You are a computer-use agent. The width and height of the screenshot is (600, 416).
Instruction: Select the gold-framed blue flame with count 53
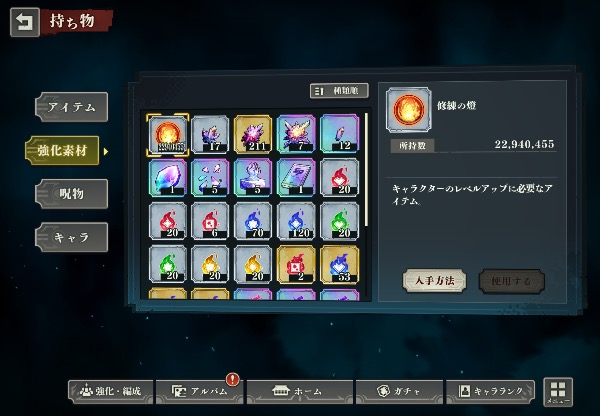[339, 264]
